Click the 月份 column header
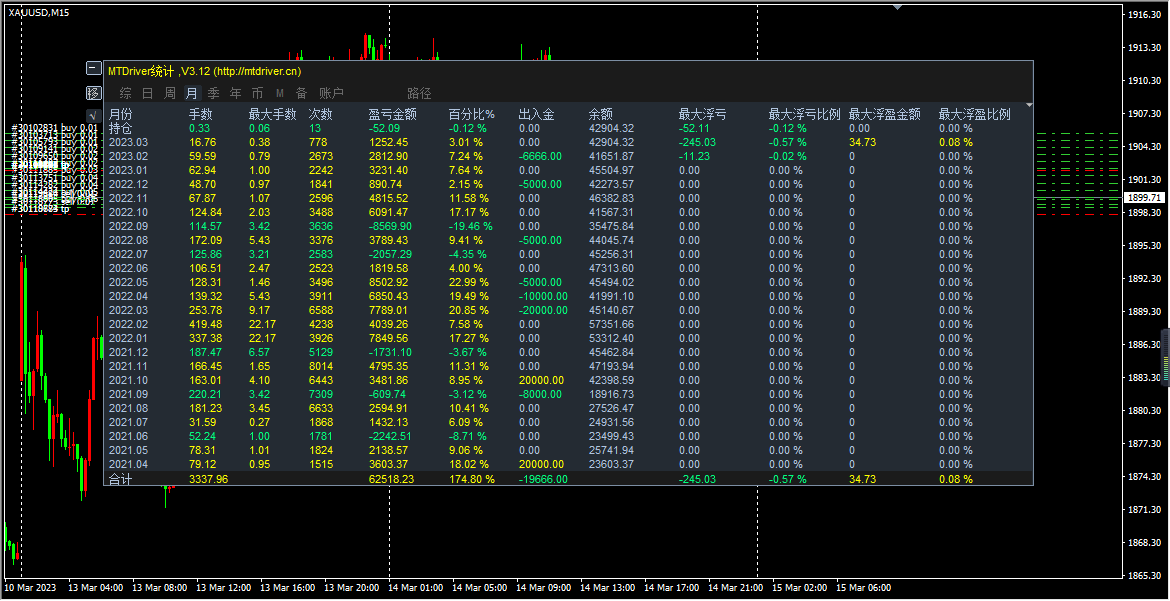 [120, 115]
